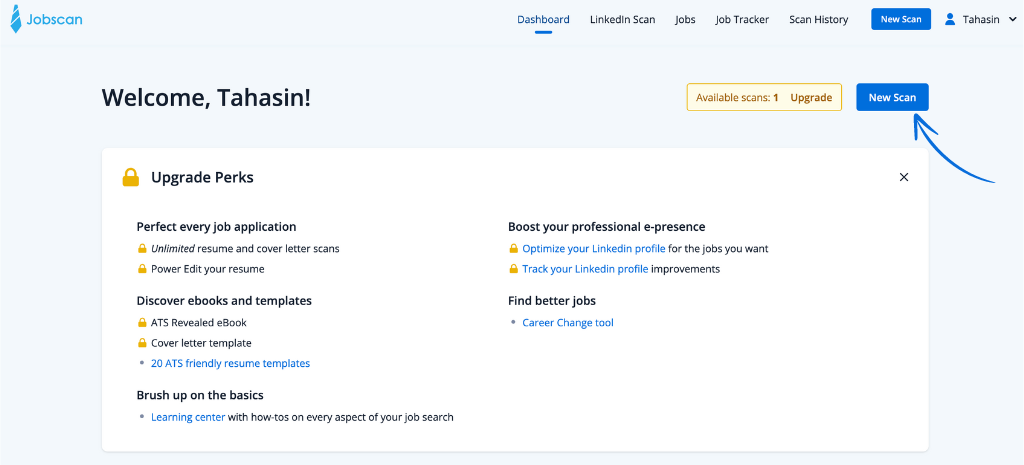This screenshot has width=1024, height=465.
Task: Click the user profile avatar icon
Action: click(x=950, y=20)
